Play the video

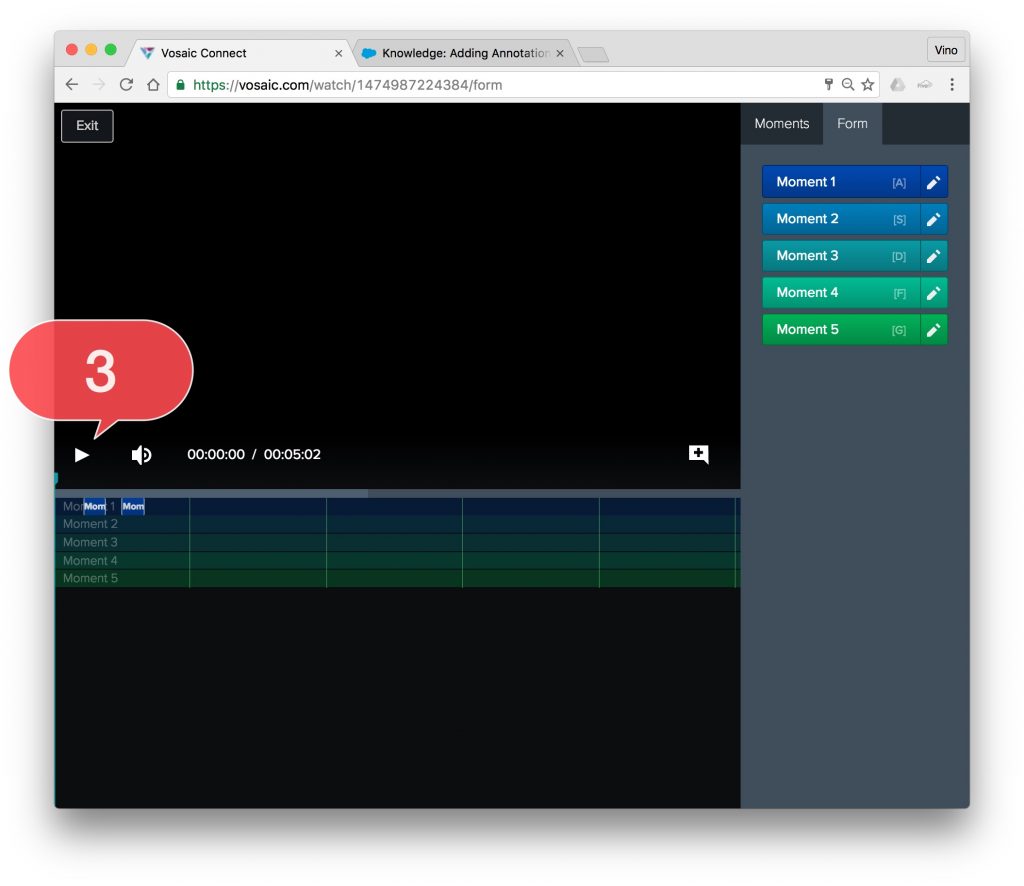82,455
